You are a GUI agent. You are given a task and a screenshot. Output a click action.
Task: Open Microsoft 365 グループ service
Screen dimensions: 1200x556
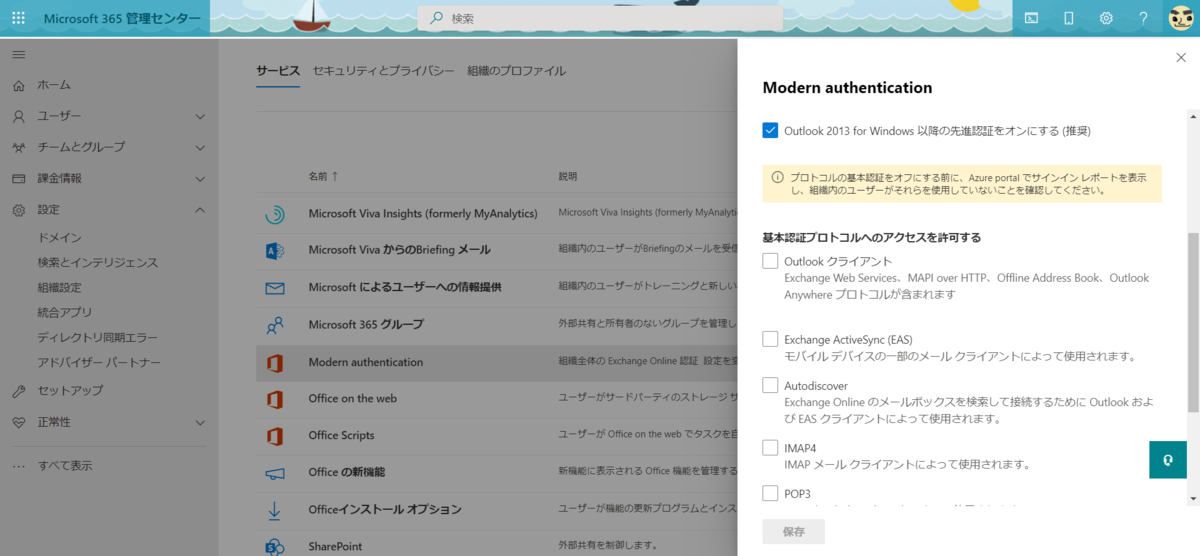point(366,325)
